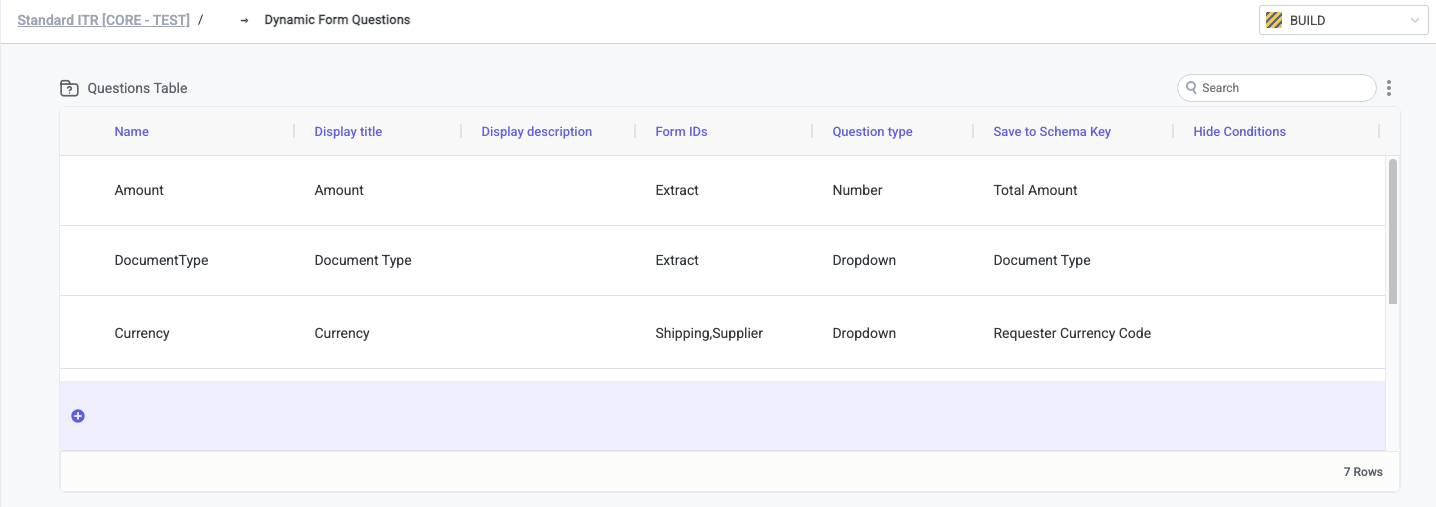
Task: Select the Save to Schema Key header
Action: 1052,131
